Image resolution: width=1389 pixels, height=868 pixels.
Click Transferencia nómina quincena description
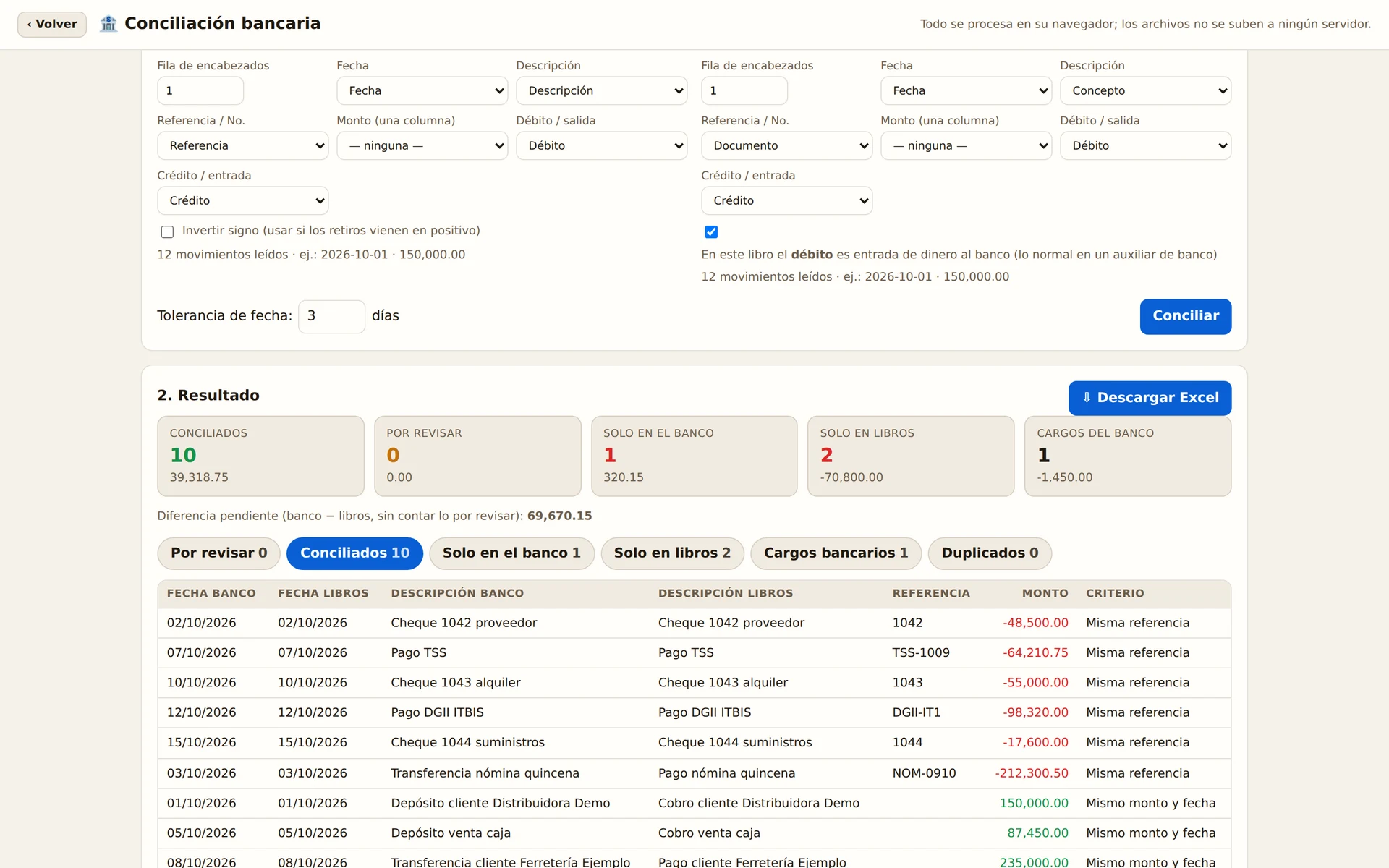pyautogui.click(x=485, y=773)
